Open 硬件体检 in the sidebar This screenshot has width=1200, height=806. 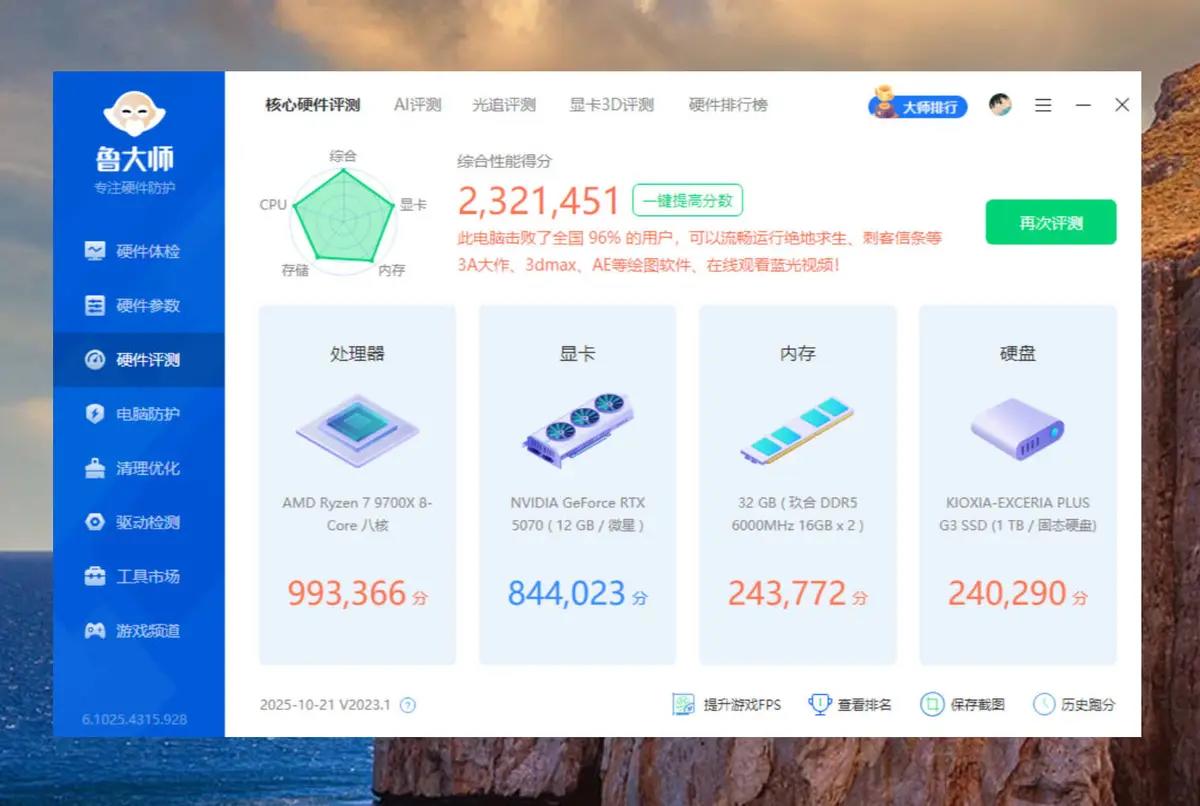(138, 251)
